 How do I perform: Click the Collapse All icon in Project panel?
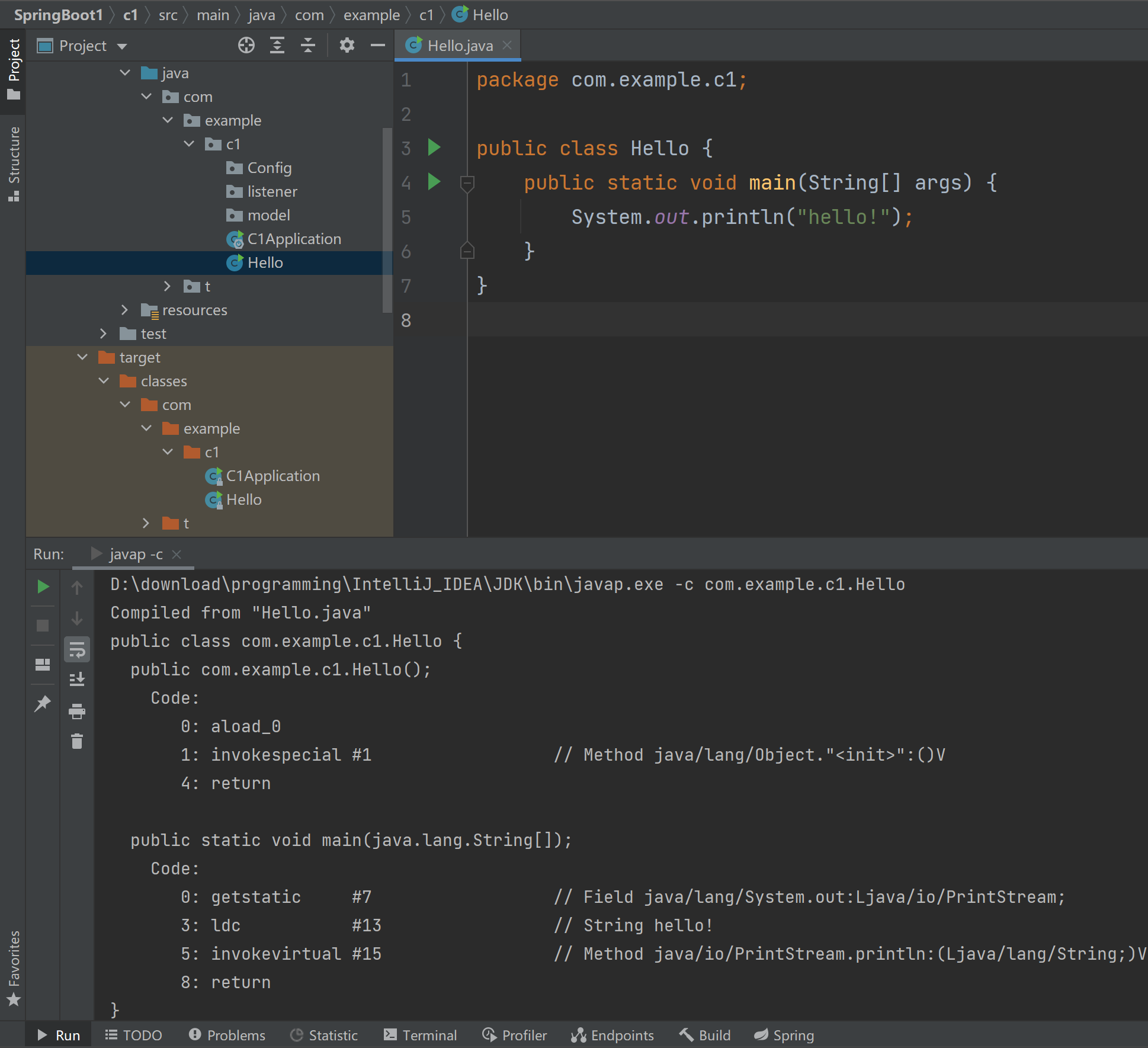click(308, 46)
